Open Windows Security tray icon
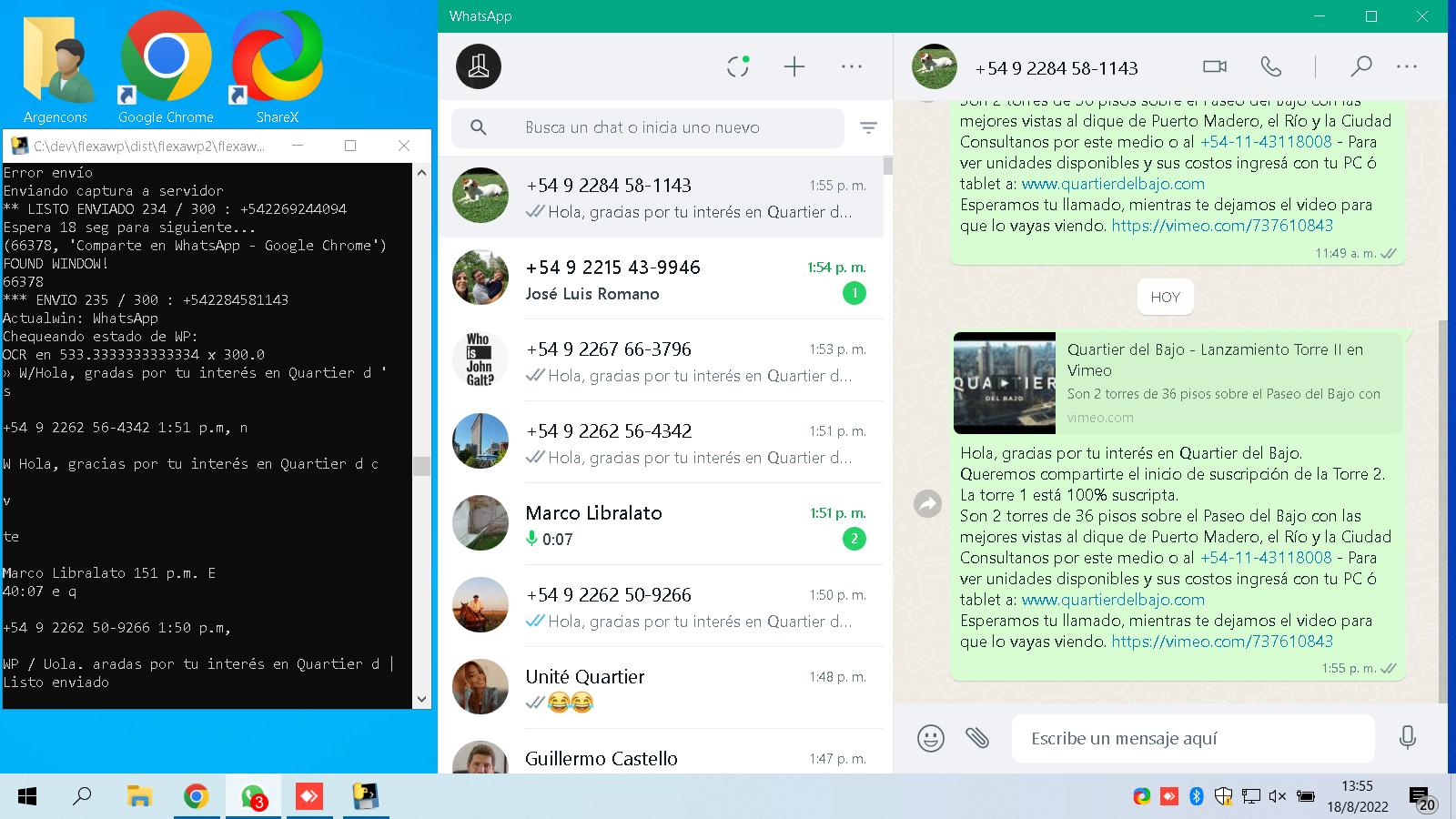 [1224, 796]
